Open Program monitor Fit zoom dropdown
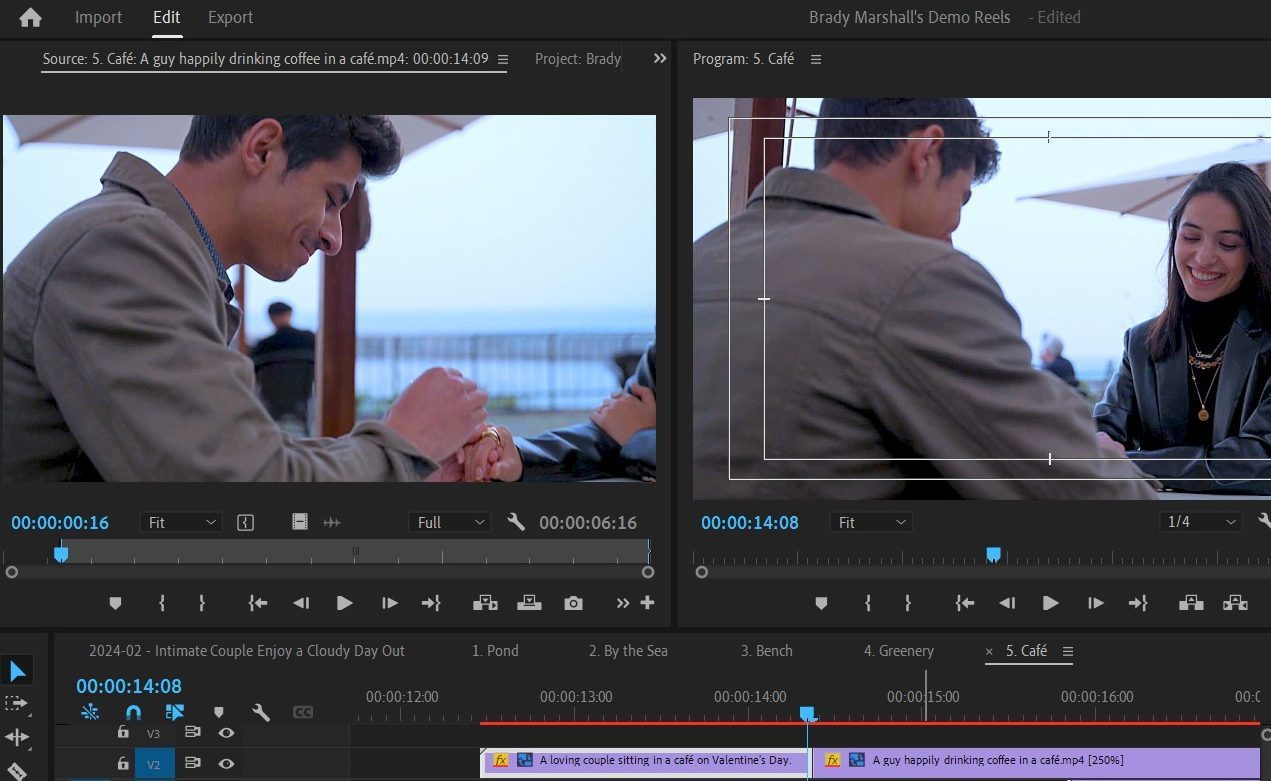This screenshot has height=781, width=1271. pos(871,522)
